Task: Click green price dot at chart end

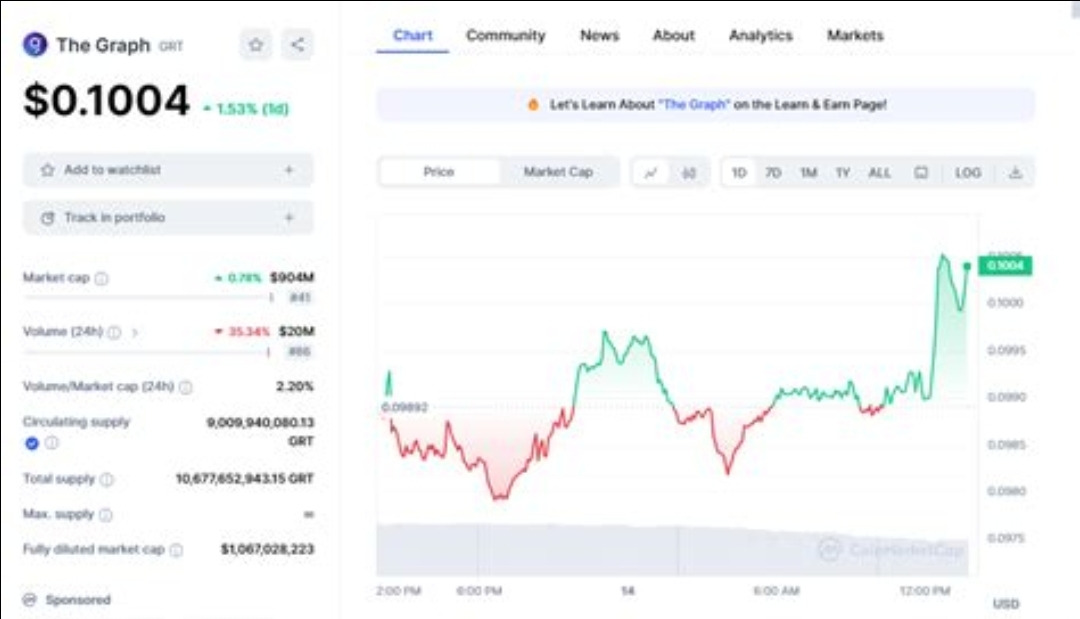Action: [x=967, y=266]
